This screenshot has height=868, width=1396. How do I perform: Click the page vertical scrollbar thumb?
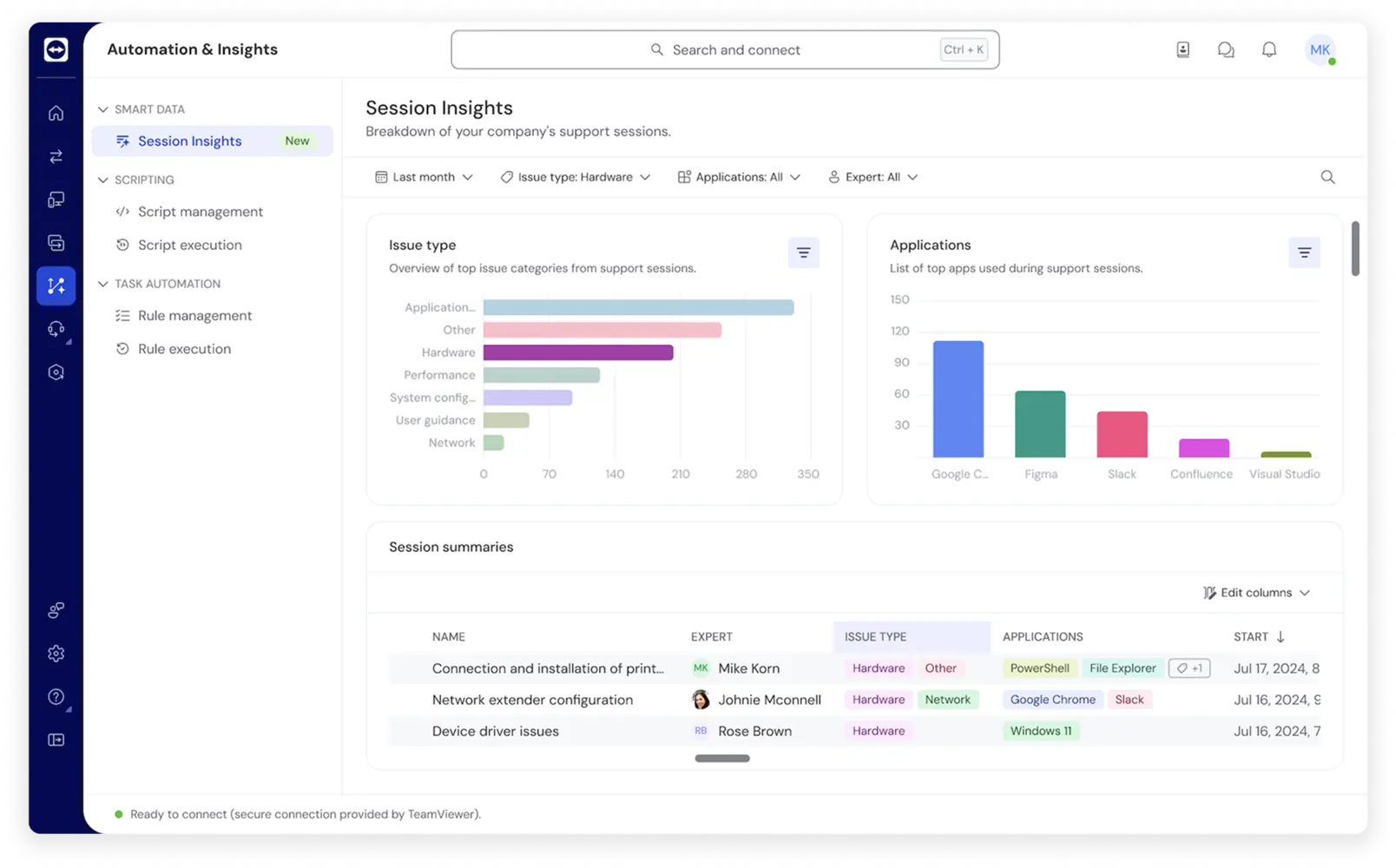(1355, 248)
